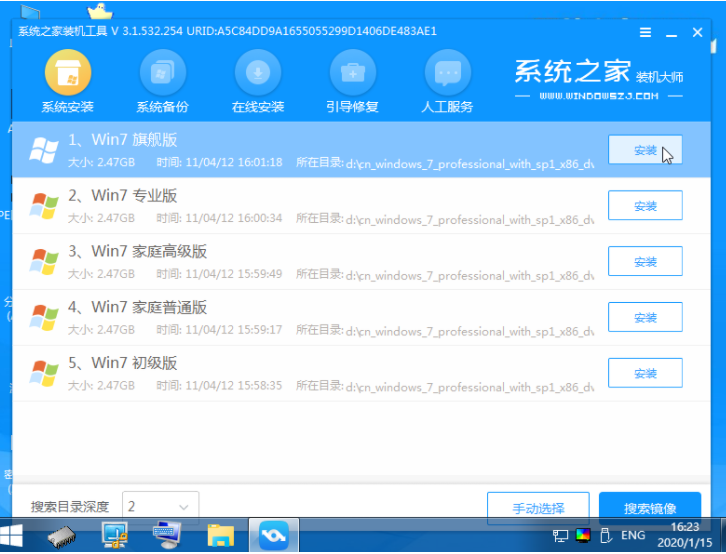The width and height of the screenshot is (726, 554).
Task: Open the clock showing 16:23
Action: (684, 535)
